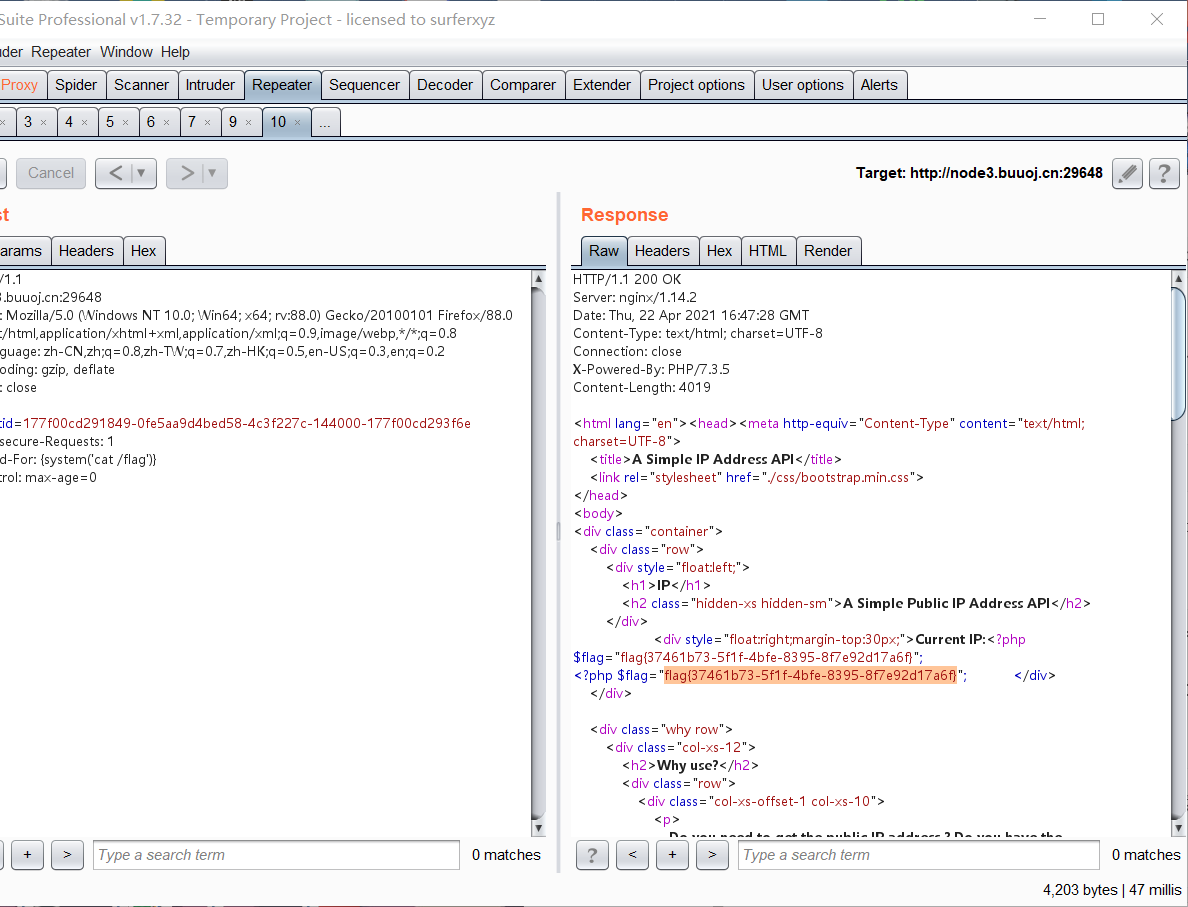
Task: Open the forward history dropdown arrow
Action: point(213,174)
